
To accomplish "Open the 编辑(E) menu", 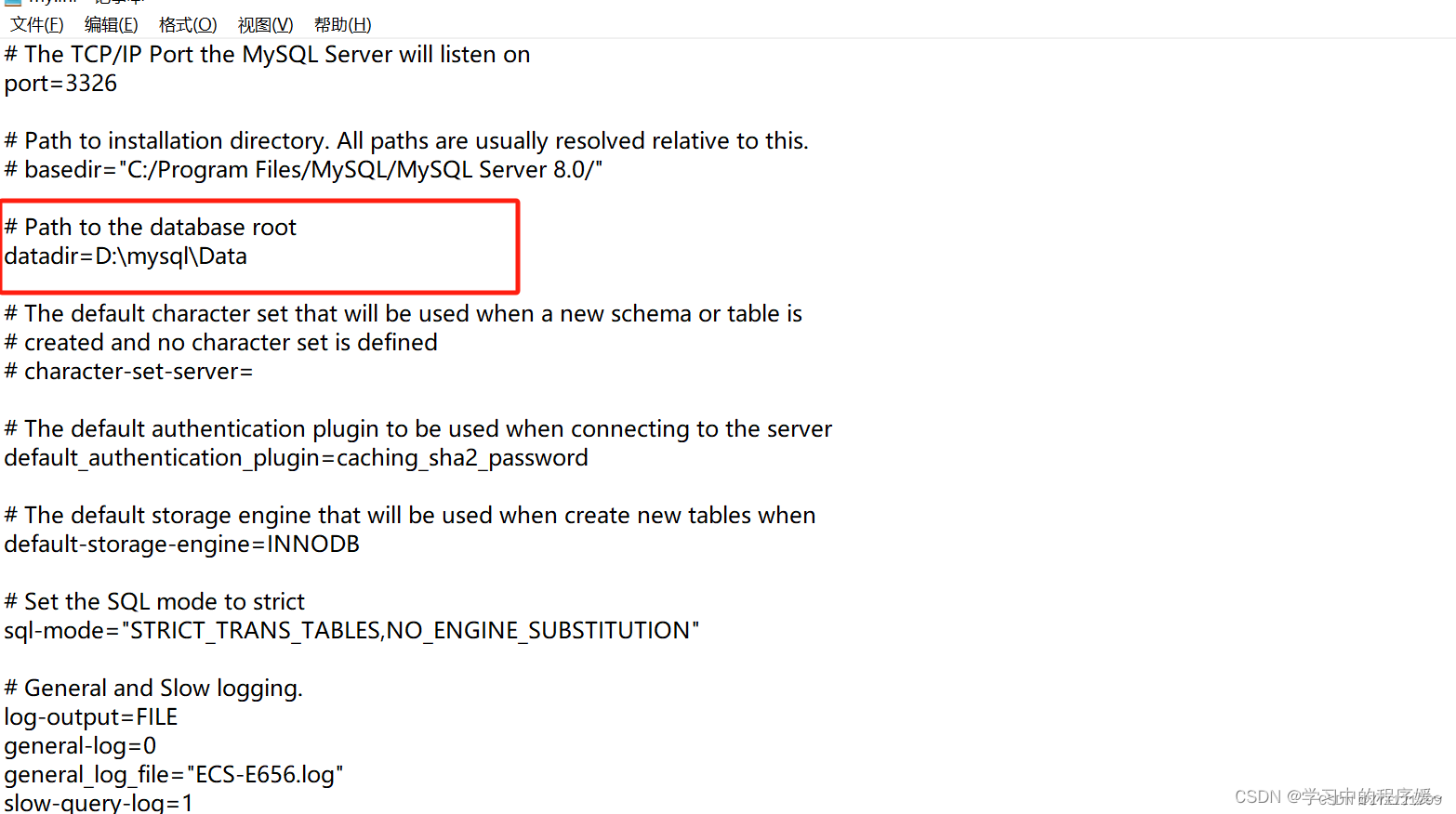I will tap(111, 24).
